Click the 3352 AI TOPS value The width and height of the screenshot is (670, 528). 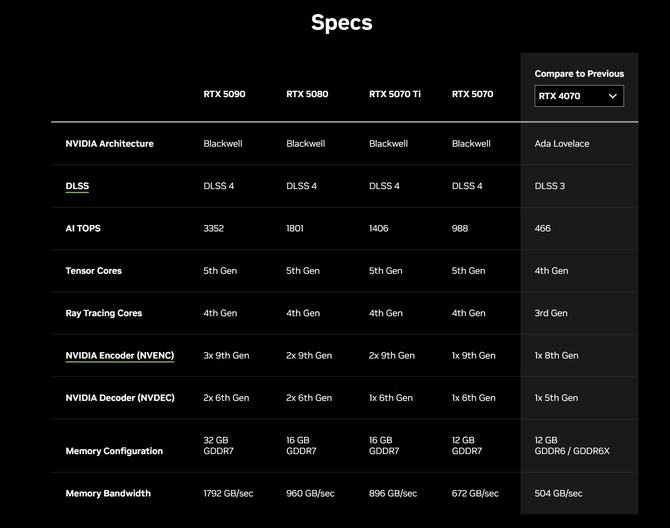point(214,229)
